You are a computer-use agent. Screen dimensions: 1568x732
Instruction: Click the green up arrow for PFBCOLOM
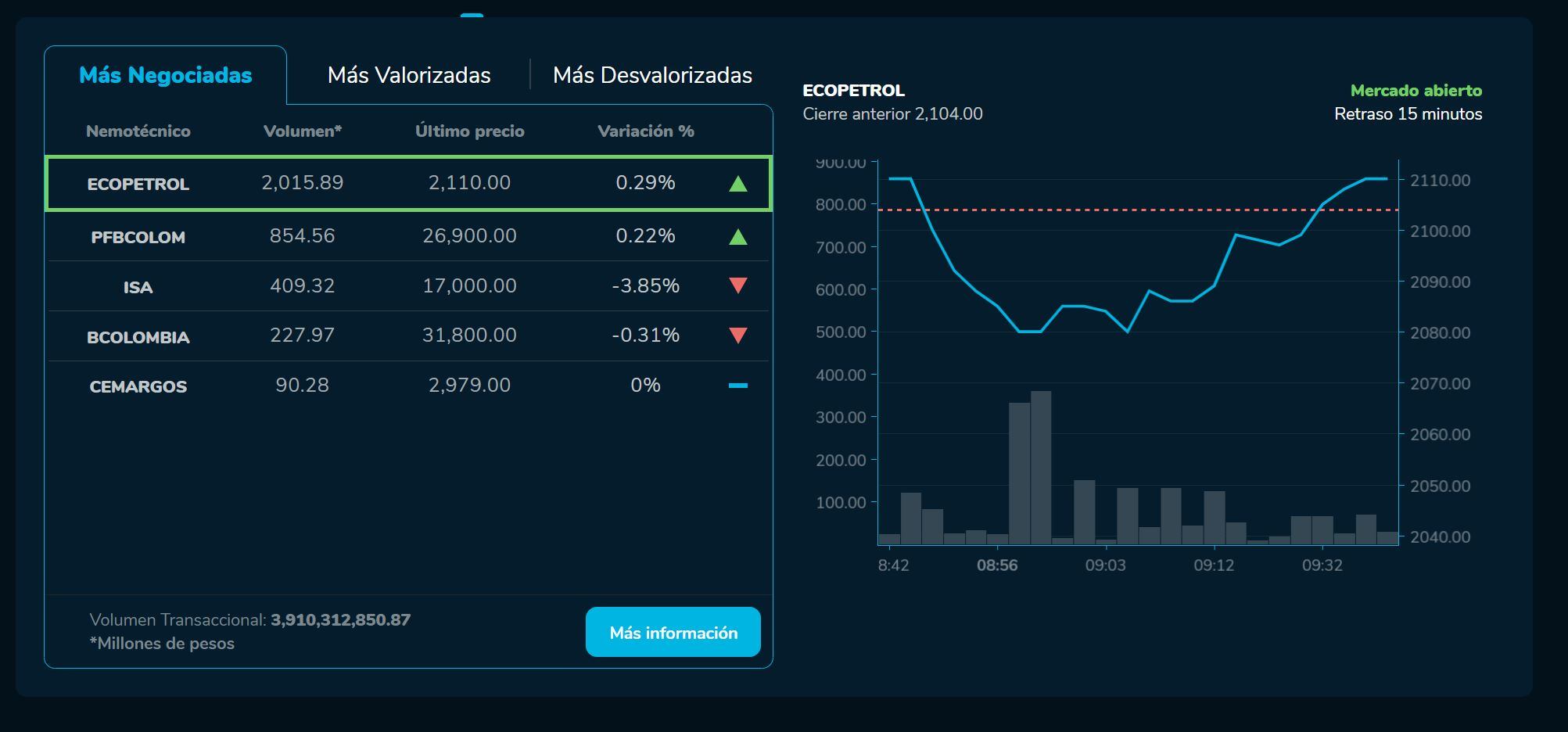coord(737,236)
